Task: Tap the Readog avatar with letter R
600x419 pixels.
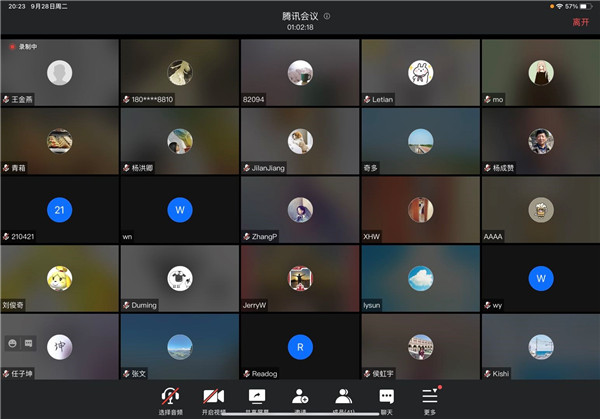Action: tap(300, 346)
